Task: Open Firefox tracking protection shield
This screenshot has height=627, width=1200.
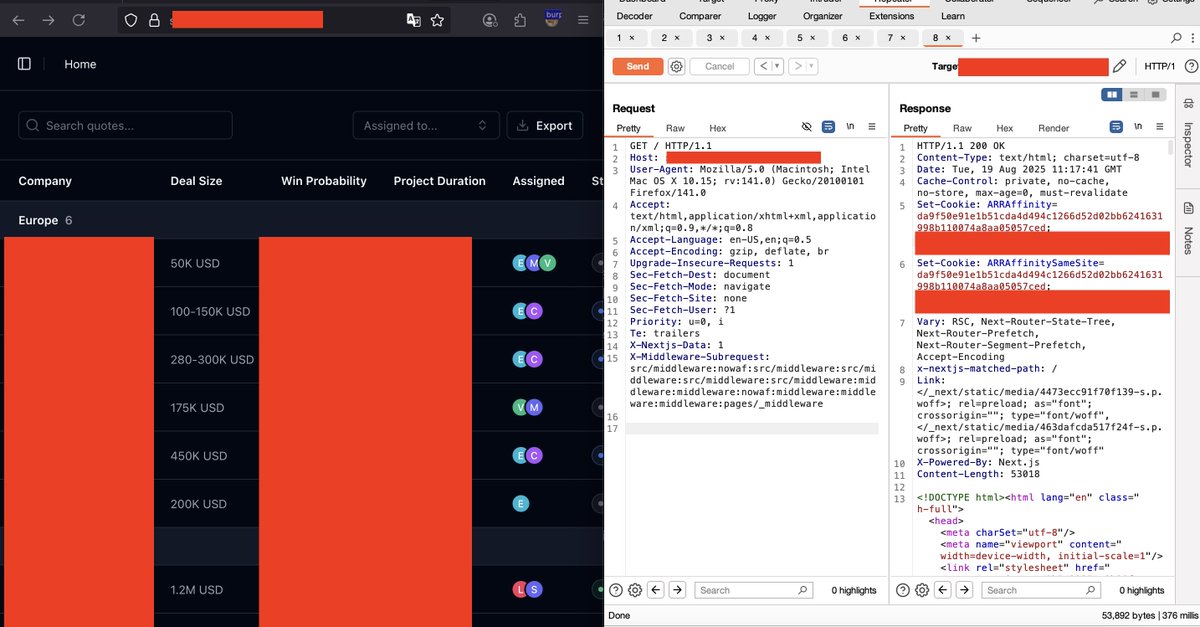Action: pyautogui.click(x=131, y=20)
